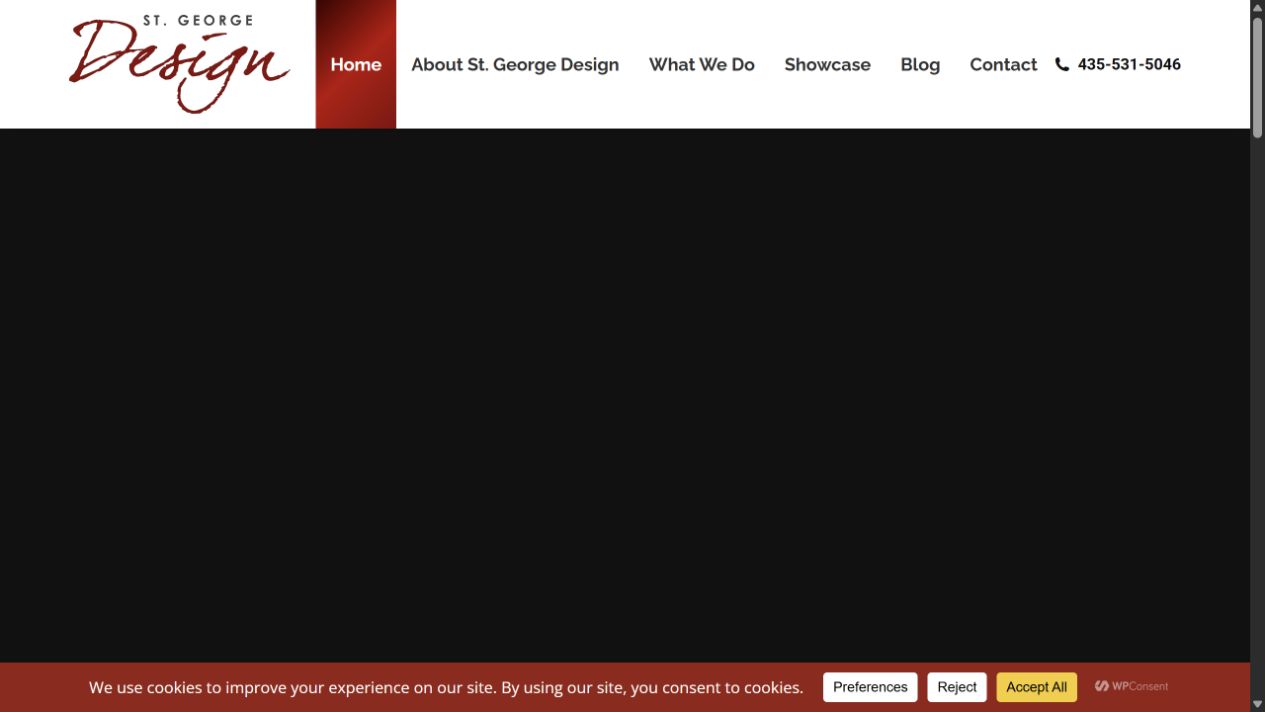Accept All cookies
The image size is (1265, 712).
1036,687
